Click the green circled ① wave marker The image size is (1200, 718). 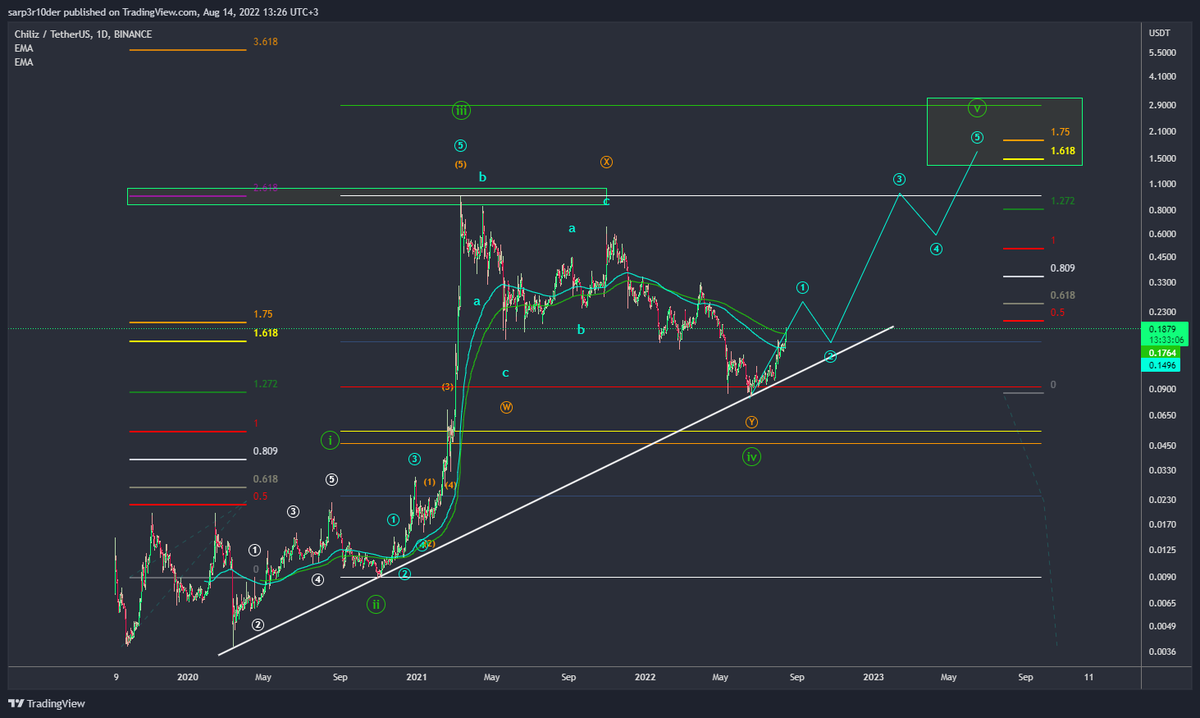(801, 286)
